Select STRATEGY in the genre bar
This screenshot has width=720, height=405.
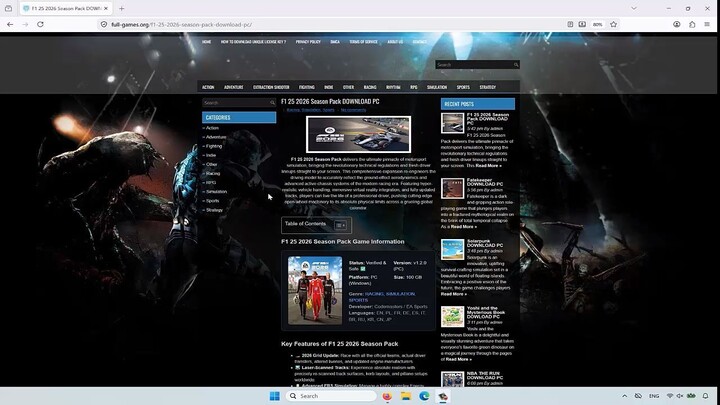(488, 87)
